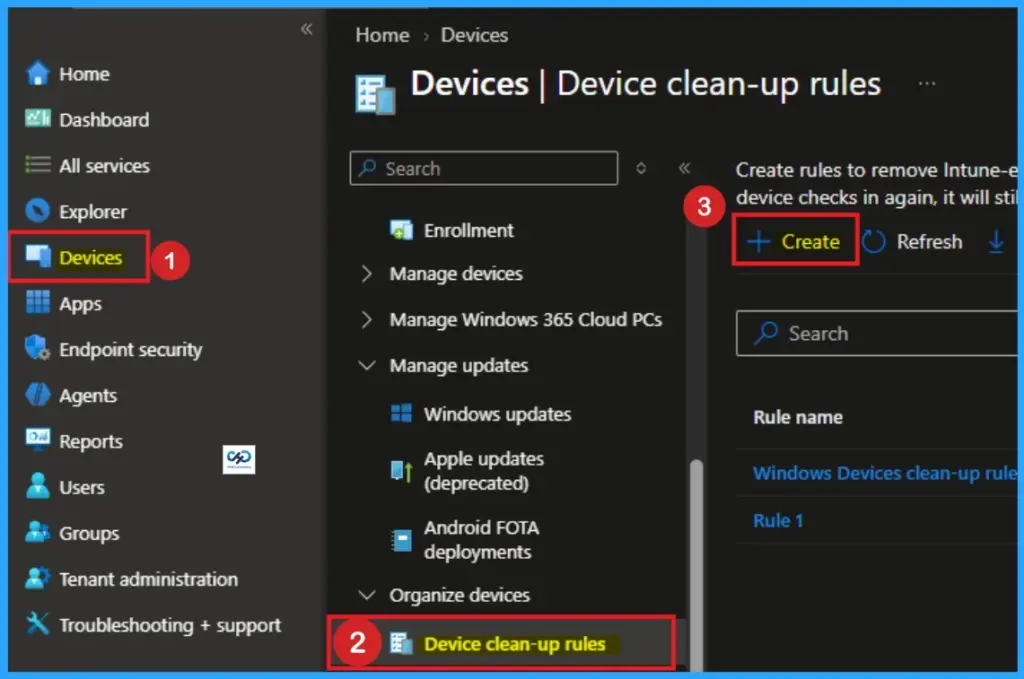Click the Groups people icon
Viewport: 1024px width, 679px height.
click(x=38, y=532)
